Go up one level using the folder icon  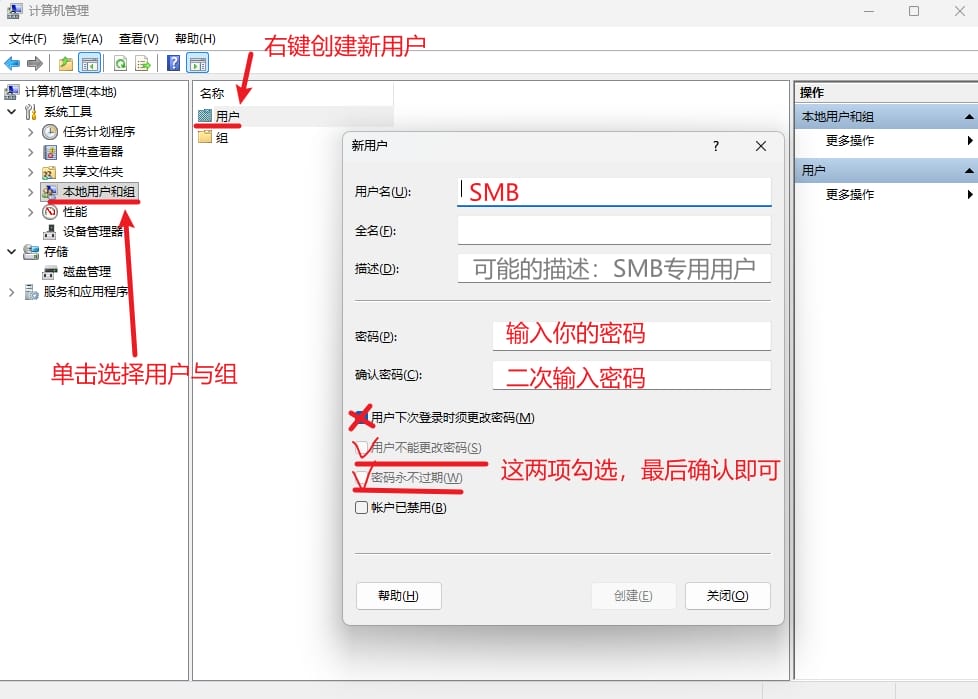coord(65,63)
